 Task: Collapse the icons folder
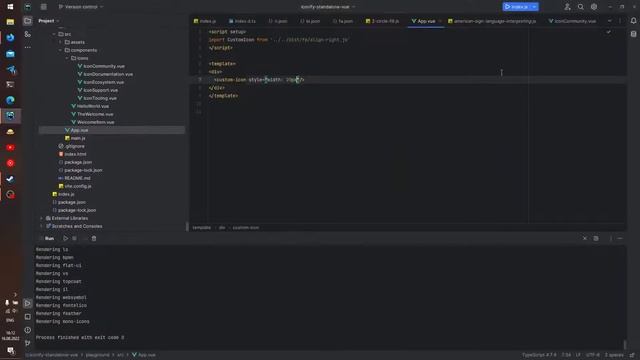pos(67,58)
